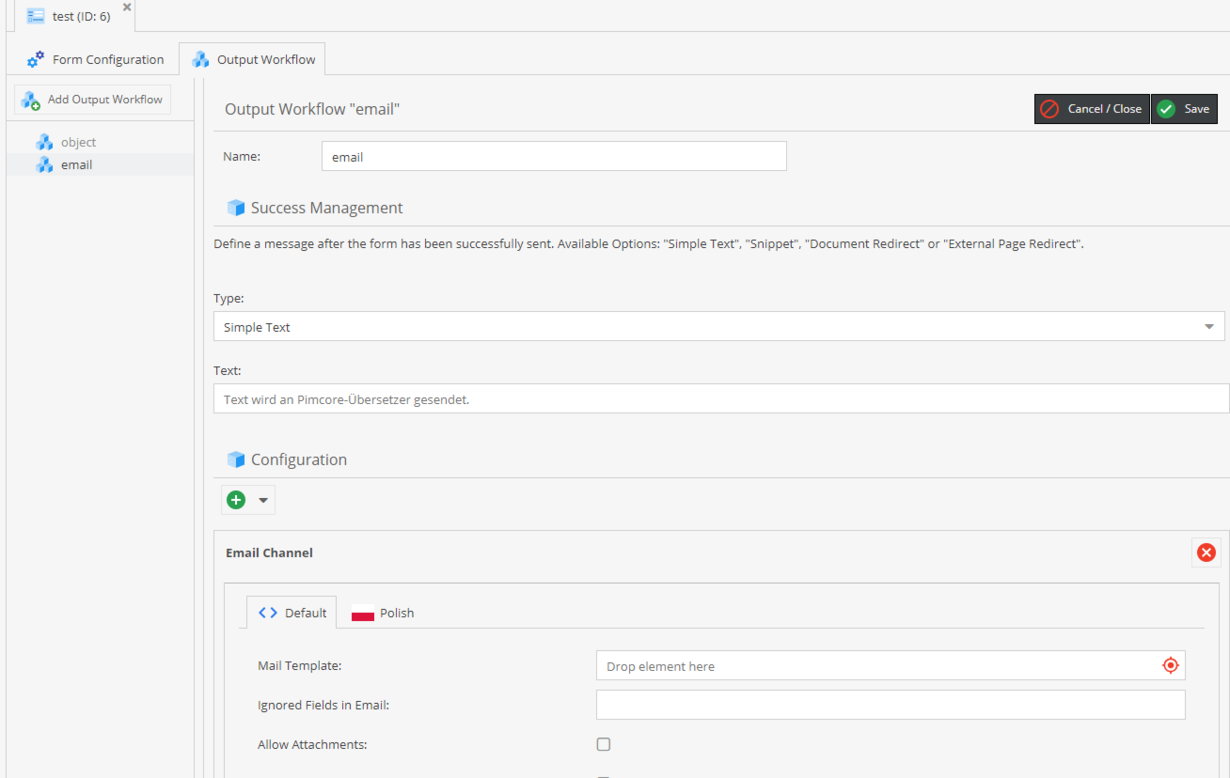Click the Ignored Fields in Email input
Screen dimensions: 1230x778
(890, 705)
